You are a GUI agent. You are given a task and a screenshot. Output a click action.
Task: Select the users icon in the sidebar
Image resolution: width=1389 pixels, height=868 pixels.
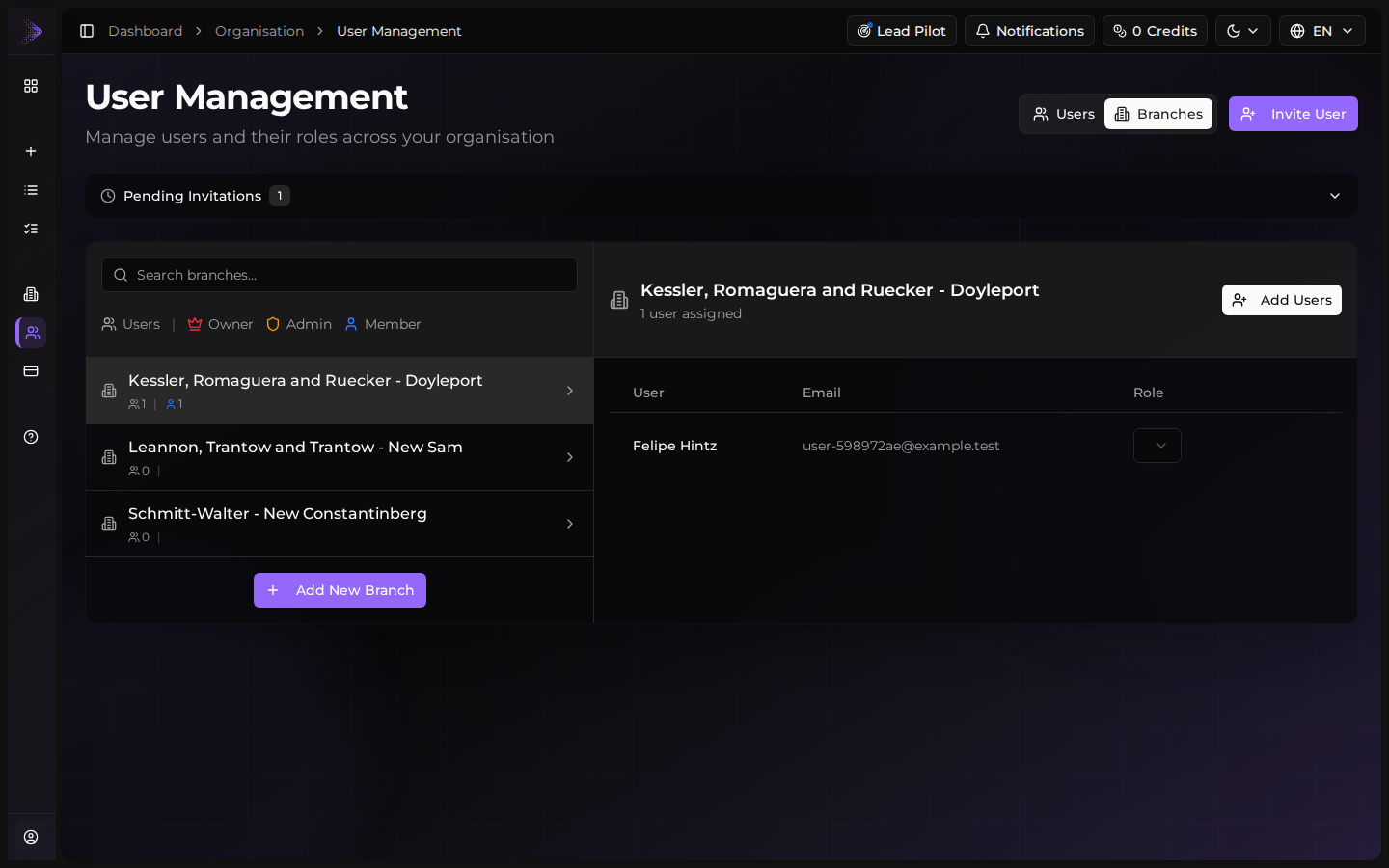[x=31, y=333]
